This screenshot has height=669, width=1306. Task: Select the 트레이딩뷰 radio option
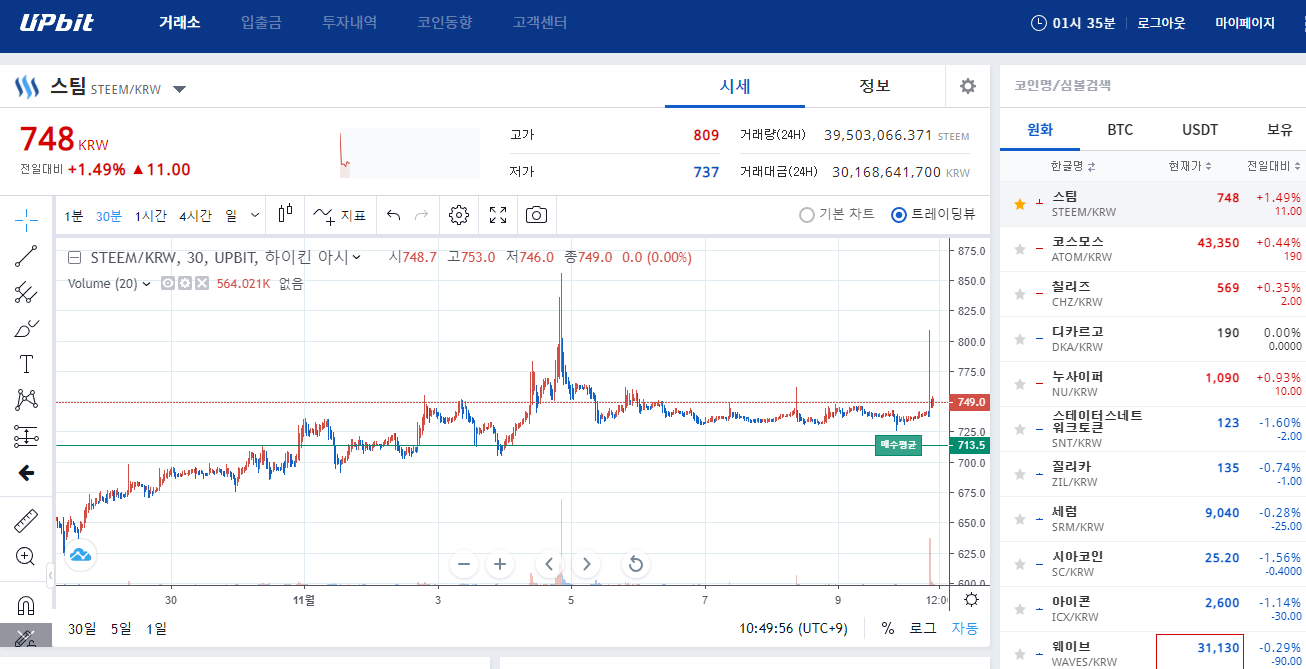(933, 214)
